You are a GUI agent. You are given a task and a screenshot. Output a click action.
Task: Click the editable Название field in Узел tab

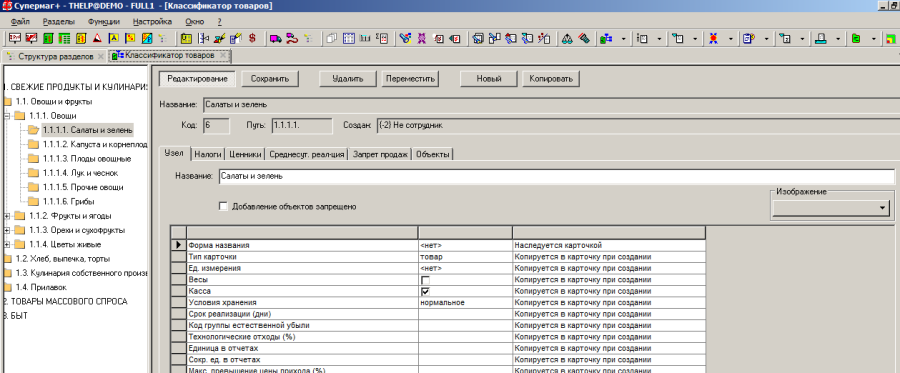click(x=556, y=177)
